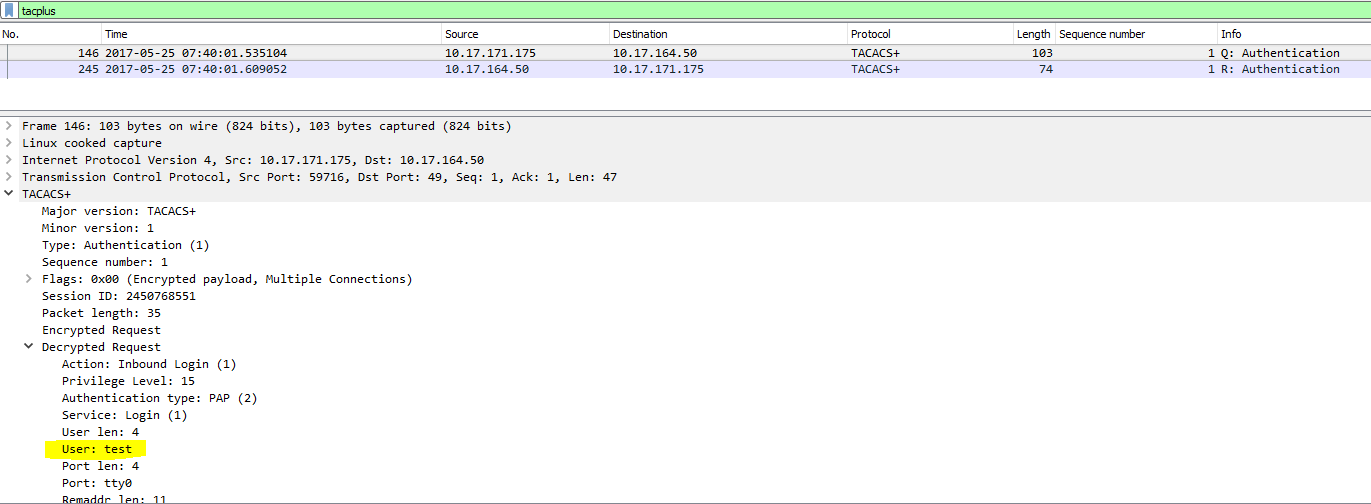
Task: Select packet 245 R: Authentication row
Action: (685, 69)
